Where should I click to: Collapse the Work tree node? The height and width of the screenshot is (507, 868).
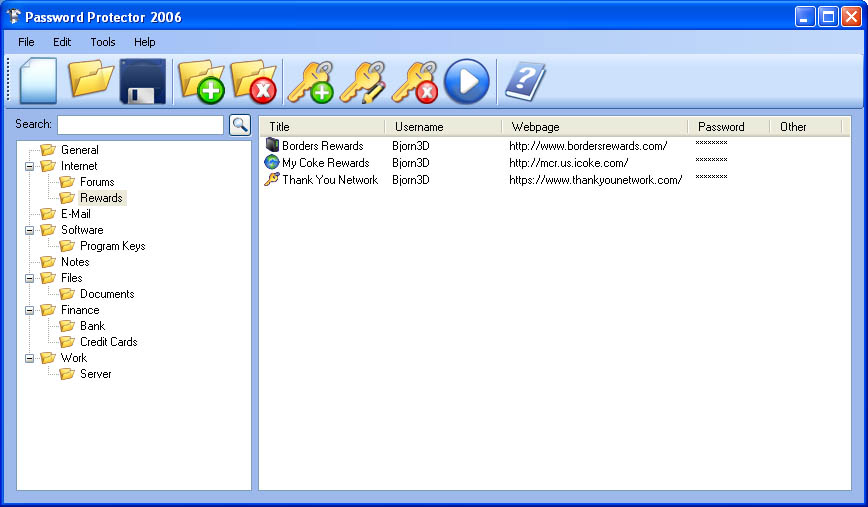(x=29, y=359)
